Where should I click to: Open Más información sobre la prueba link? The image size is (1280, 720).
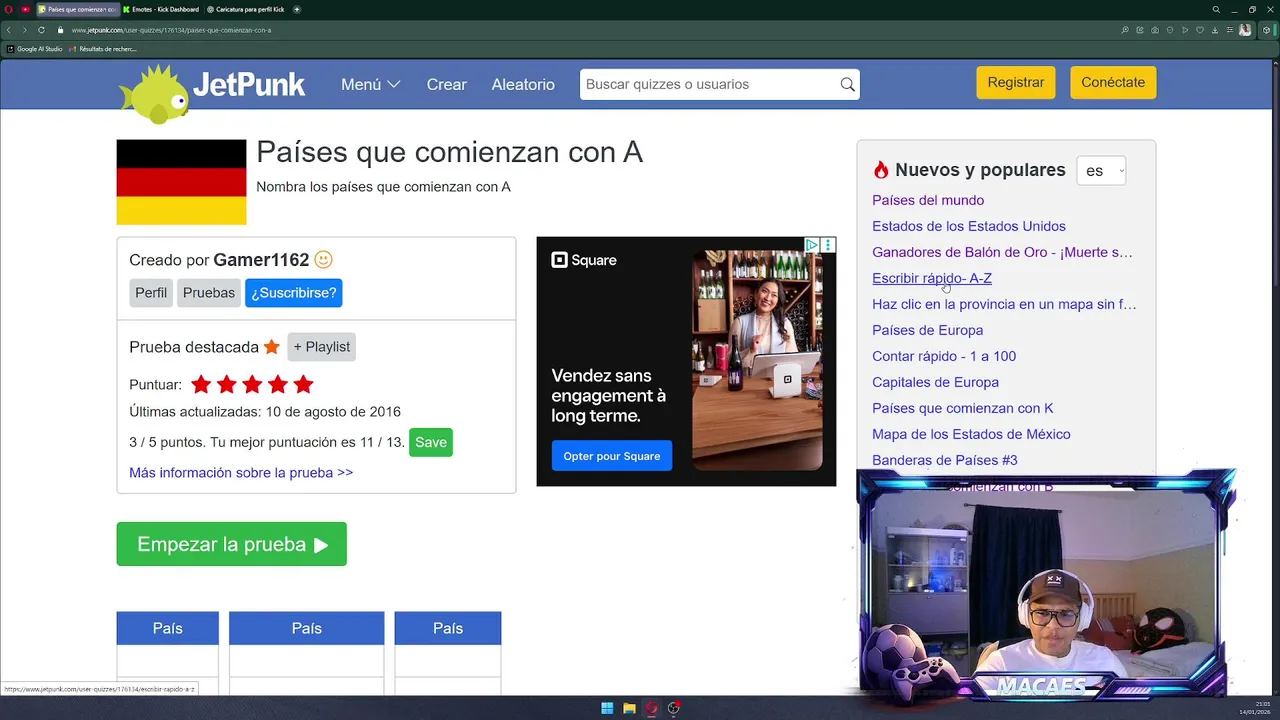click(x=241, y=472)
